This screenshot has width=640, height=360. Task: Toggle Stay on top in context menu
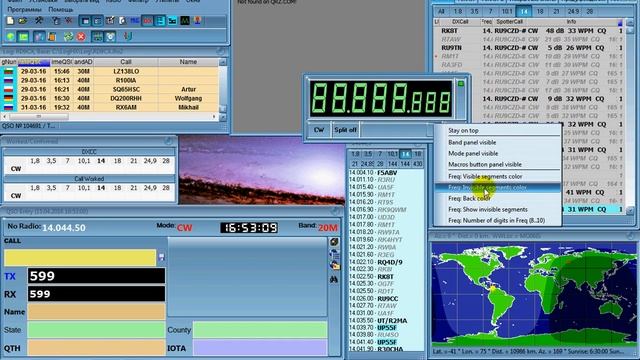(x=463, y=131)
